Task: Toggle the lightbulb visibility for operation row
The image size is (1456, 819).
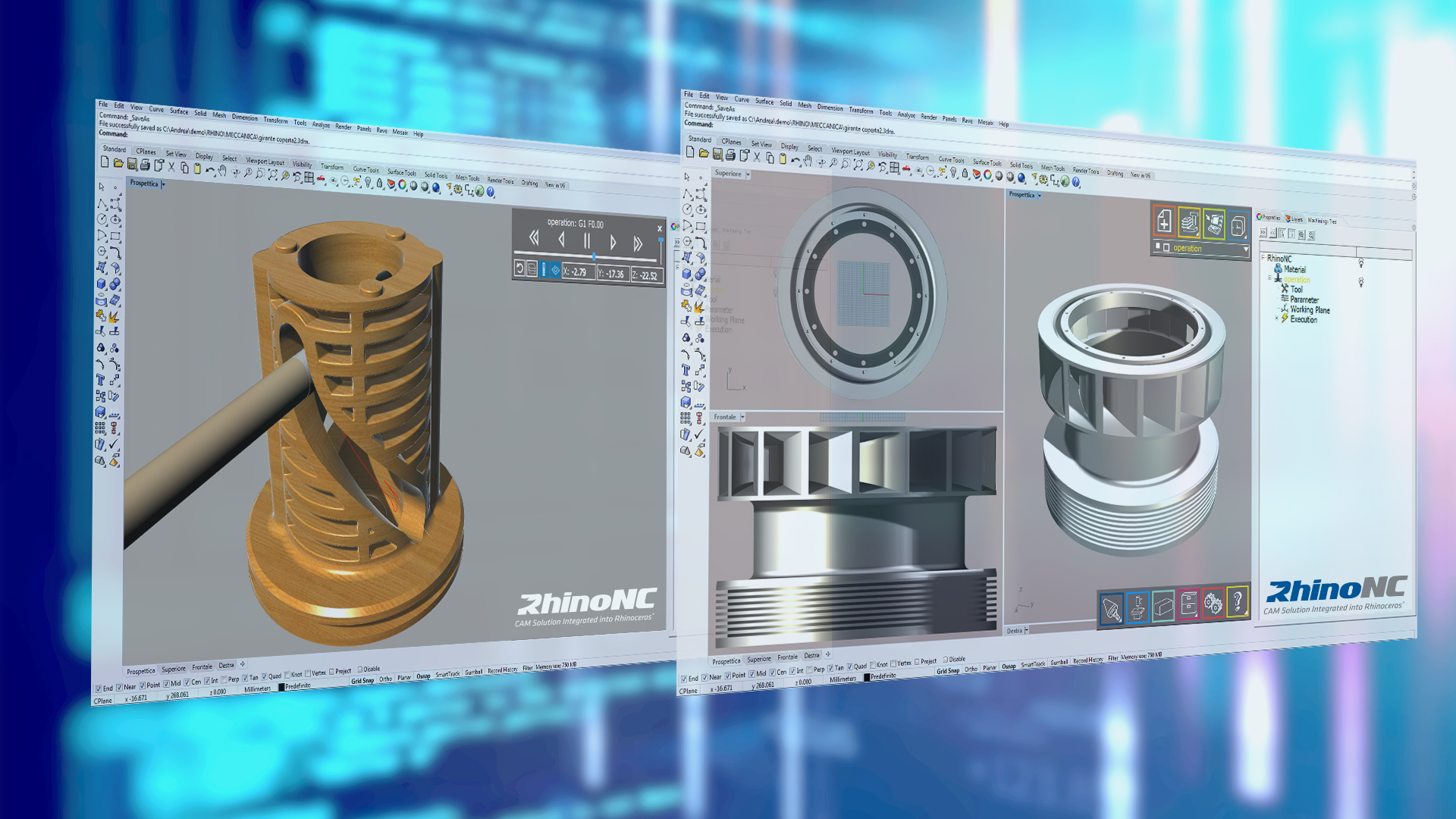Action: [x=1361, y=282]
